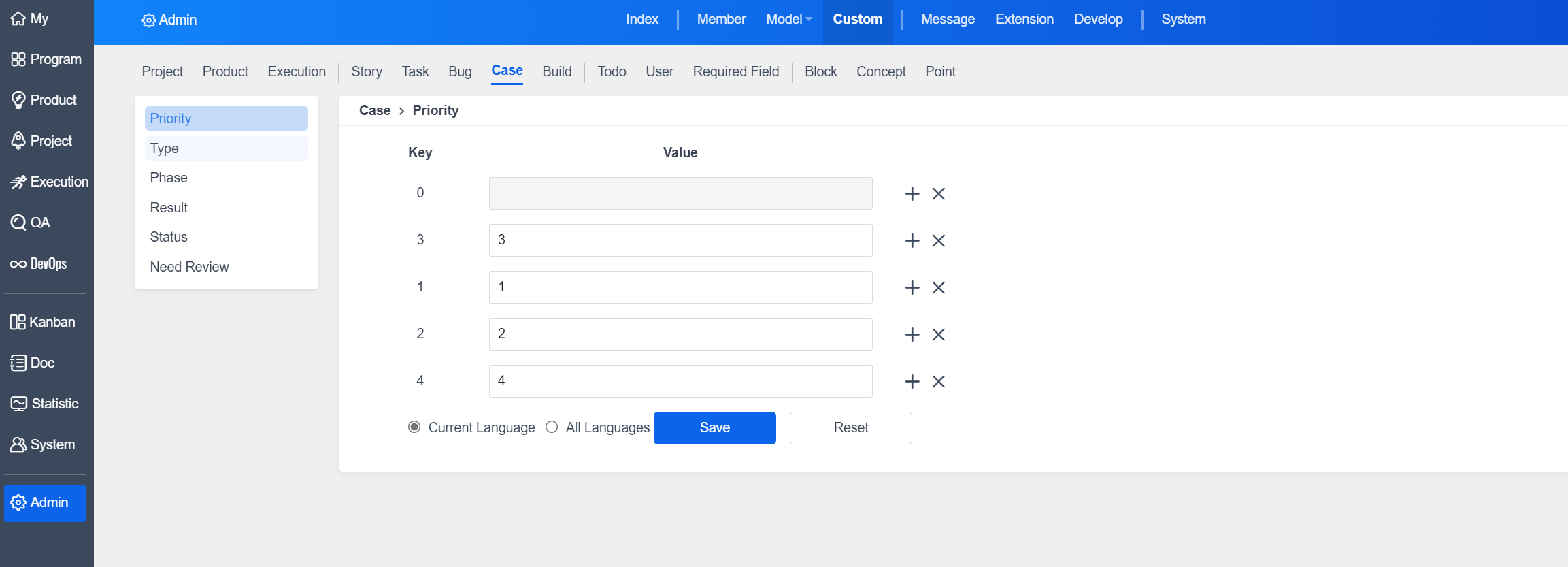This screenshot has width=1568, height=567.
Task: Delete the row with key 3
Action: click(938, 241)
